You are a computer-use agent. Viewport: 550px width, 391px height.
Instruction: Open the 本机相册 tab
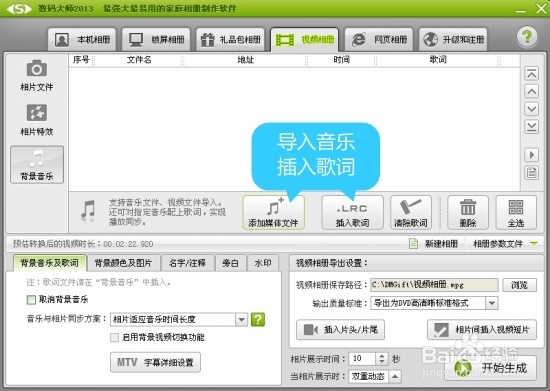coord(82,39)
